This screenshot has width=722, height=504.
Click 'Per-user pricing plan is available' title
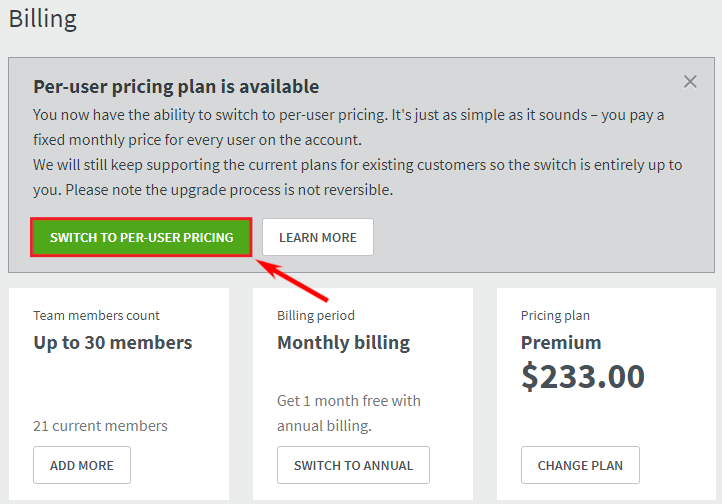pos(176,87)
